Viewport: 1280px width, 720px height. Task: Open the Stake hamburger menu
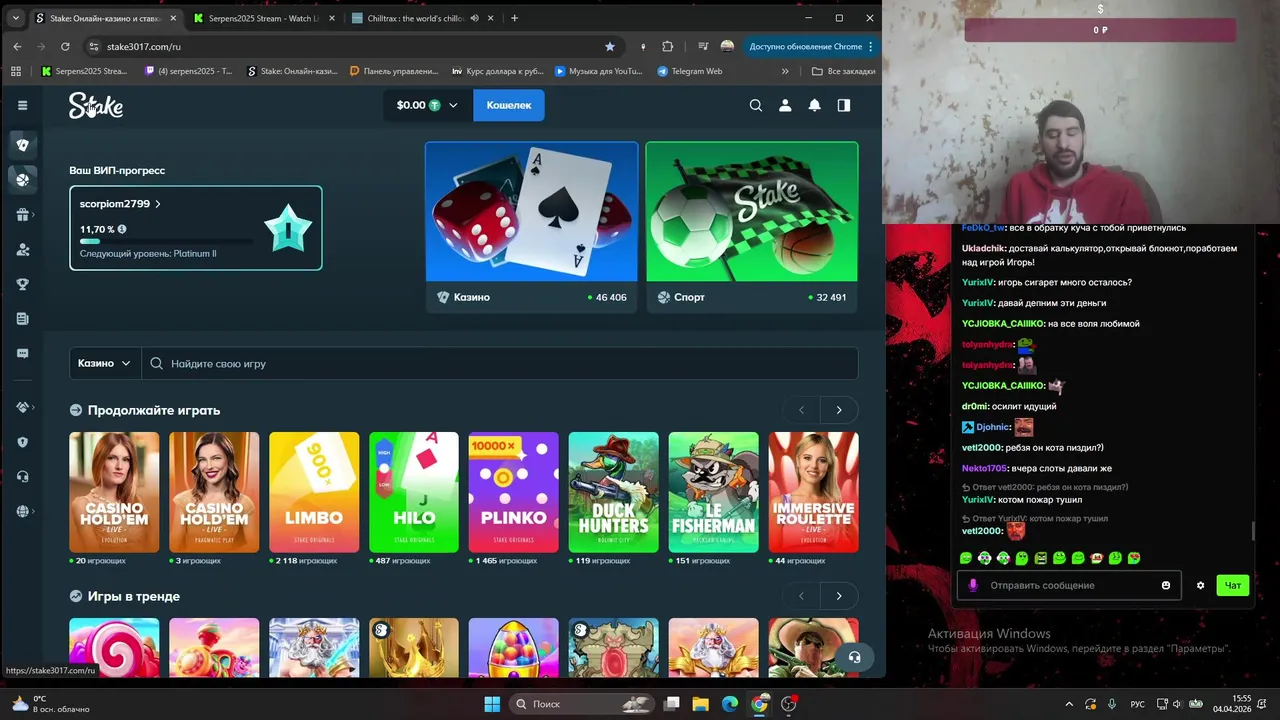click(x=23, y=105)
